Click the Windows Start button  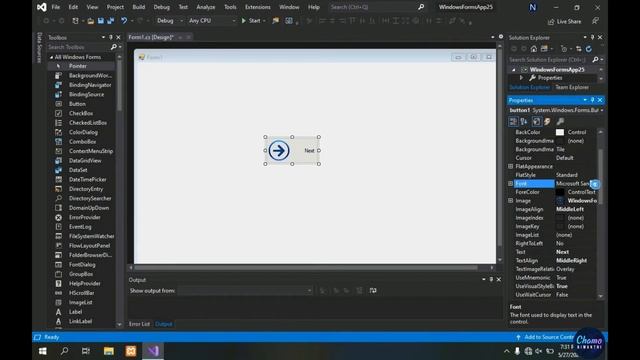coord(42,351)
